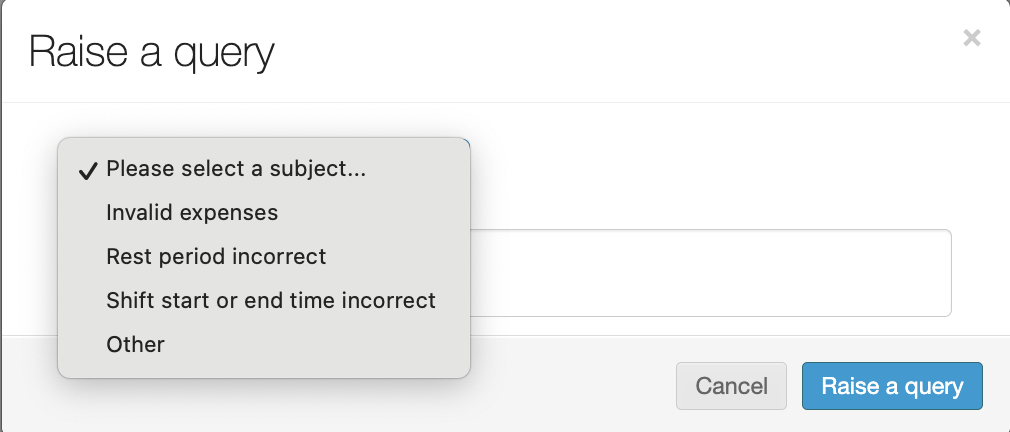
Task: Submit with the blue Raise a query button
Action: 892,386
